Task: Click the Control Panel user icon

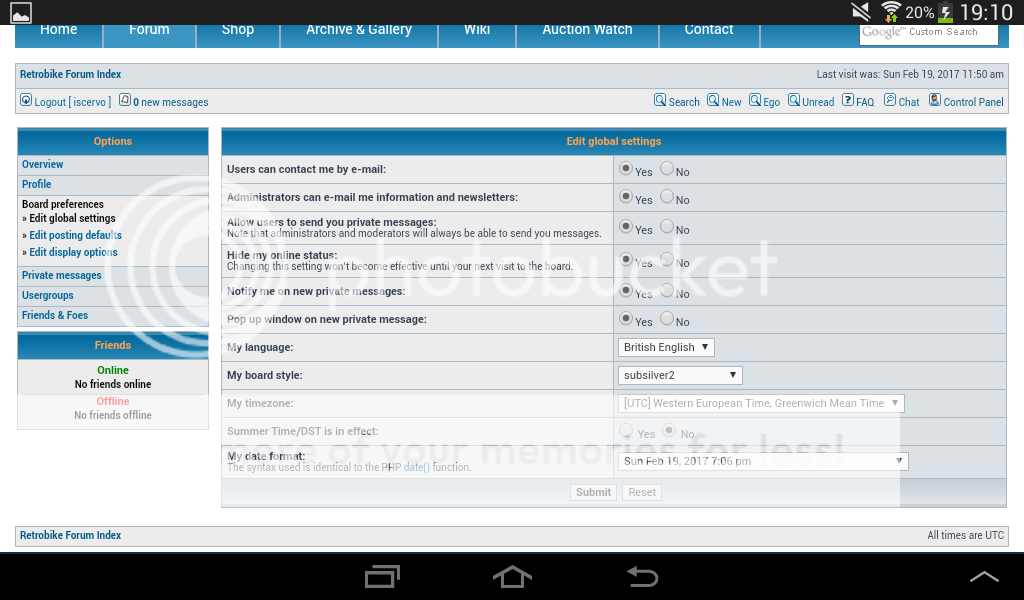Action: pos(935,101)
